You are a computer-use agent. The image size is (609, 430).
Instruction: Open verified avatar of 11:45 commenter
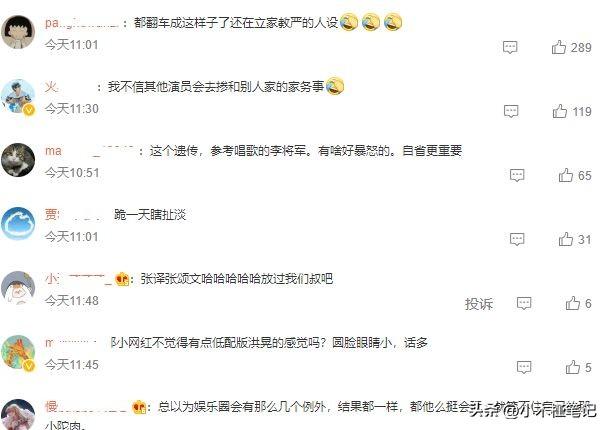click(x=18, y=352)
